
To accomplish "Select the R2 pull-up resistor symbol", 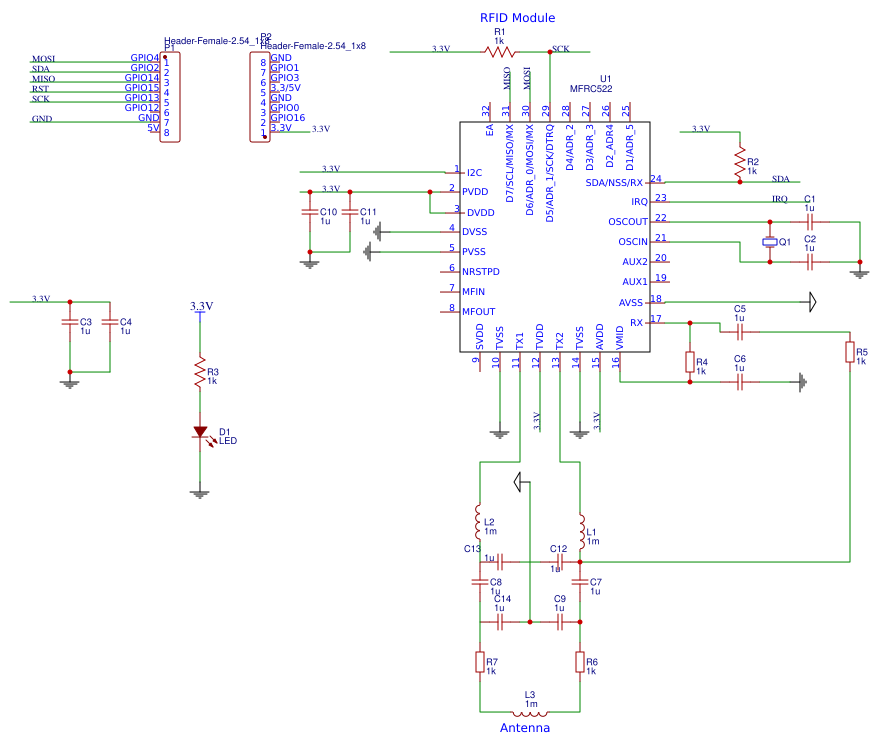I will (x=740, y=161).
